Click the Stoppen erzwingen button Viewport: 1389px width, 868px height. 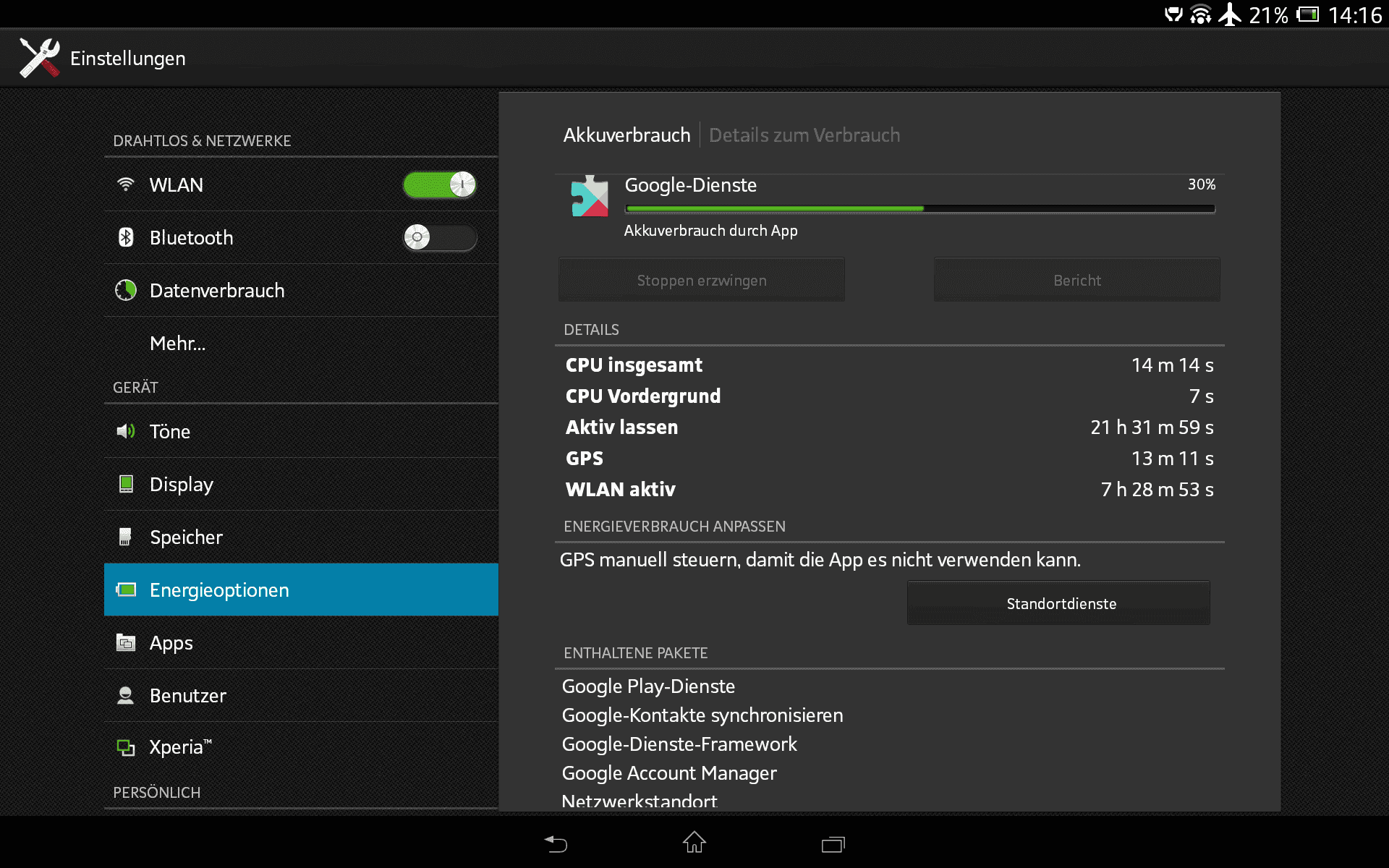coord(702,280)
